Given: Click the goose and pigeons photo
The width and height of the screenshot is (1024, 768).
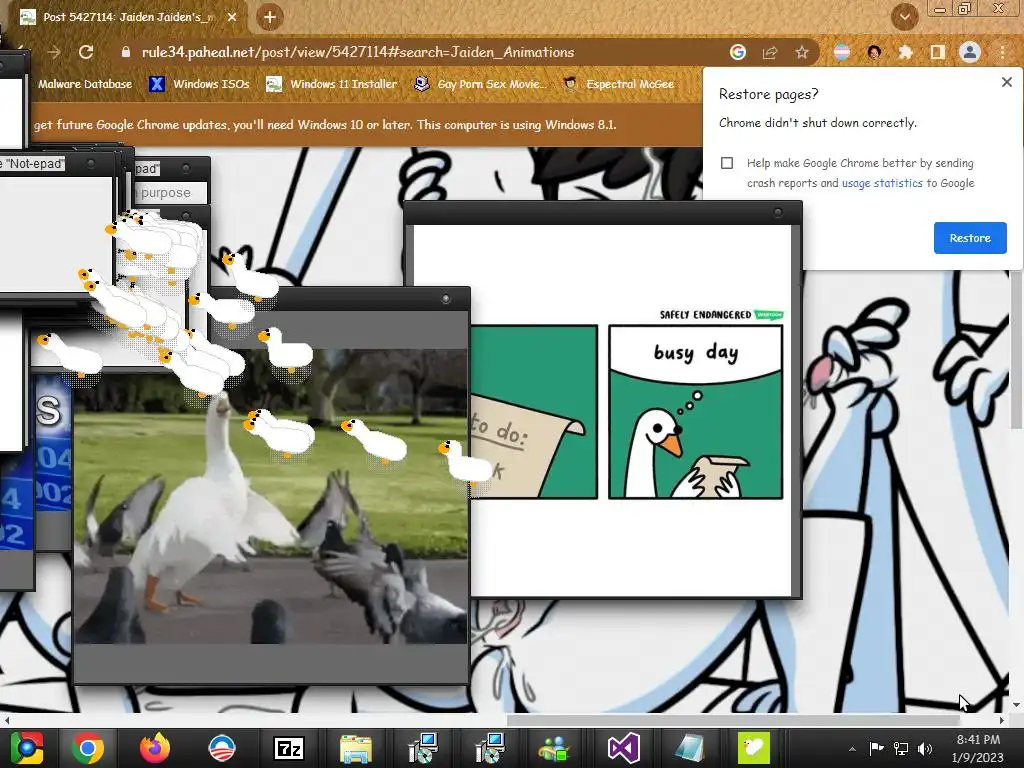Looking at the screenshot, I should tap(270, 496).
